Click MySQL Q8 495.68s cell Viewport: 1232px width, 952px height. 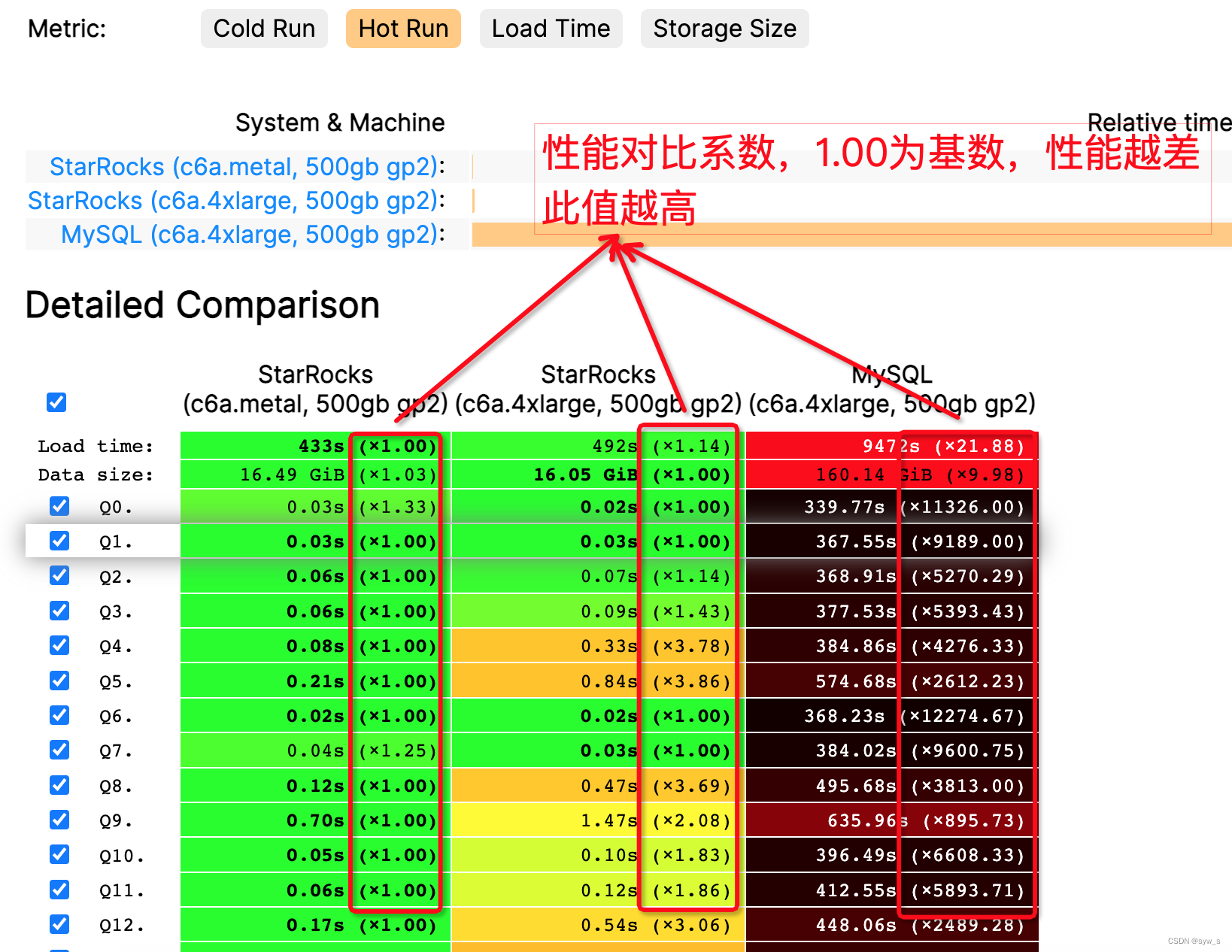coord(892,786)
